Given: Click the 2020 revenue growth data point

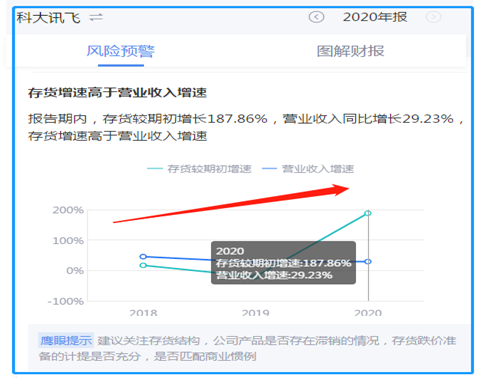Looking at the screenshot, I should (368, 262).
